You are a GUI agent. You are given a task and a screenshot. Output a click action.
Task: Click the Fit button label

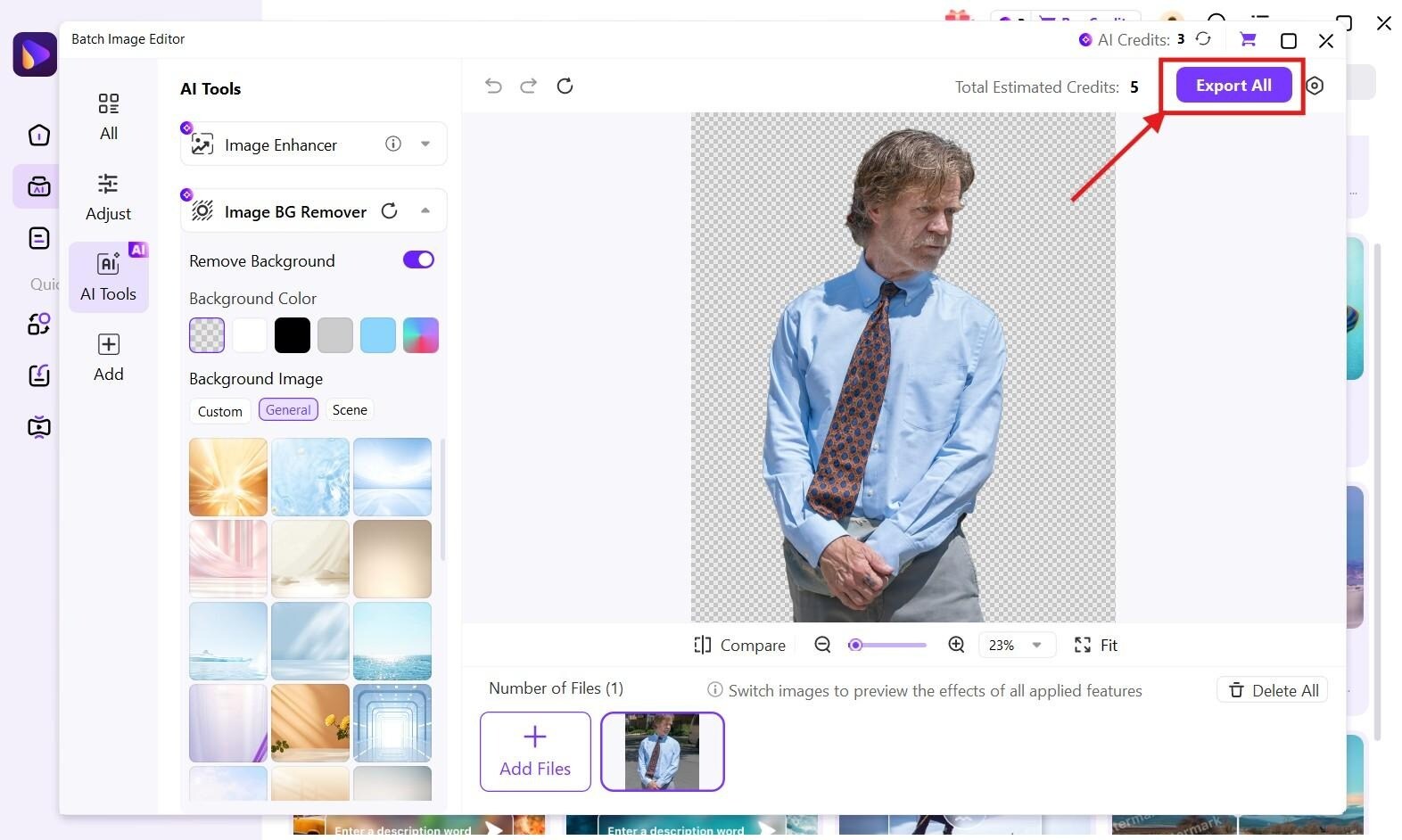pyautogui.click(x=1109, y=646)
